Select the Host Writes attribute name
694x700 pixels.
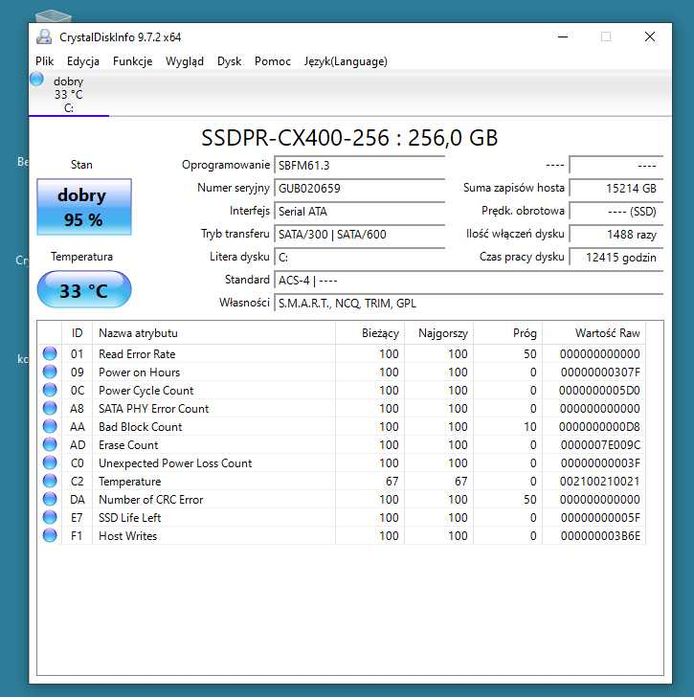[x=128, y=536]
